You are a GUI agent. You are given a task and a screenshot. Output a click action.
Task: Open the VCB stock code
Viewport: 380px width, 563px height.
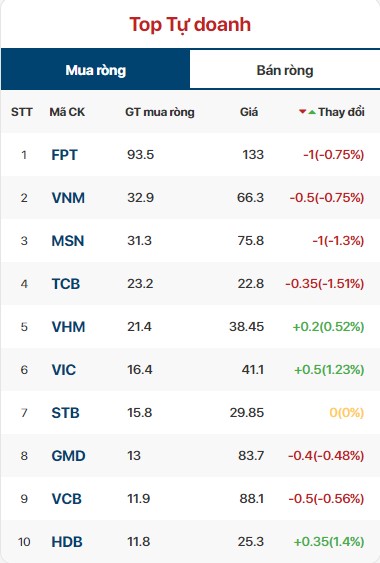click(67, 499)
